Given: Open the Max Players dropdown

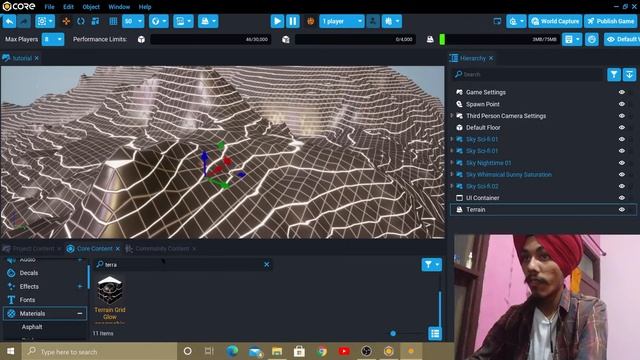Looking at the screenshot, I should tap(53, 39).
